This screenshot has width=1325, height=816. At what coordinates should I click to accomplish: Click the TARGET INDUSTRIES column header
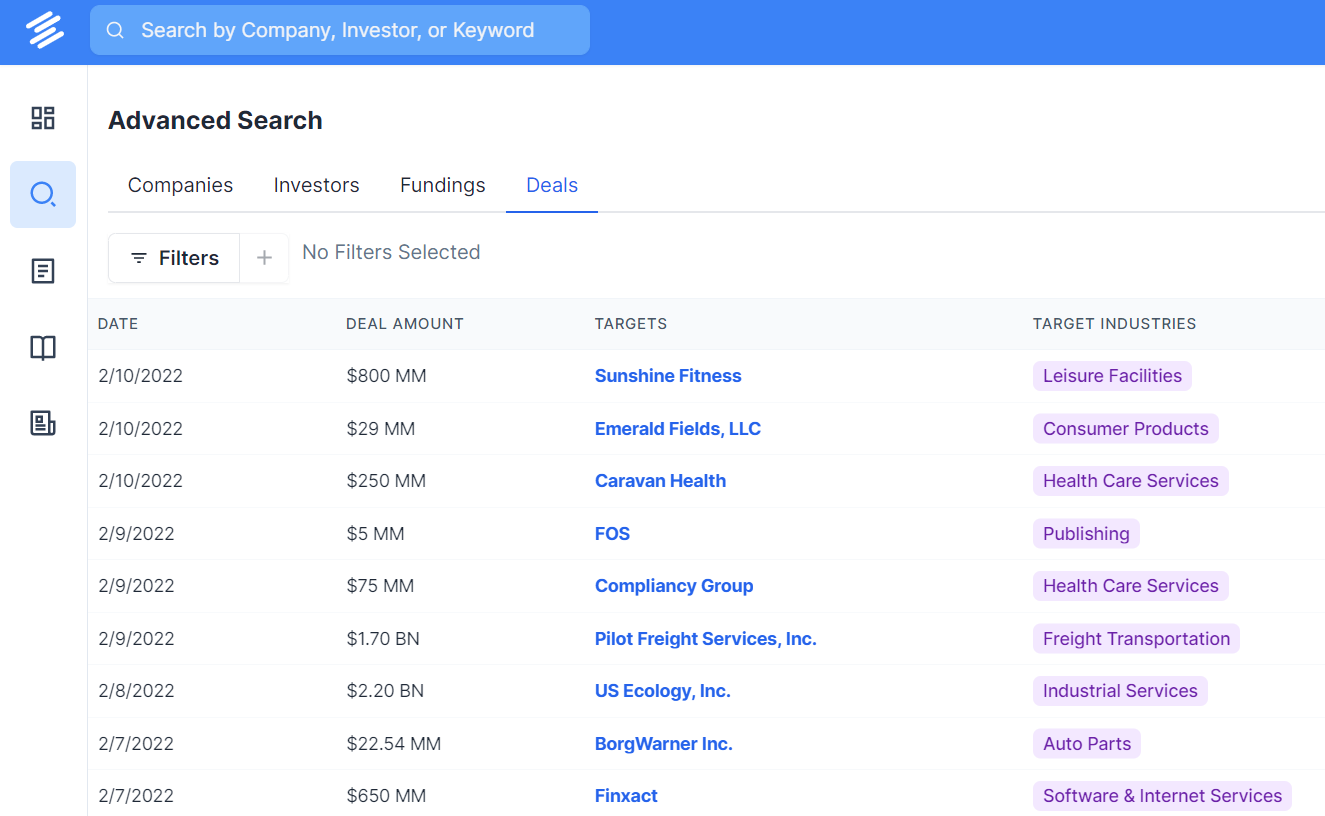[1114, 324]
